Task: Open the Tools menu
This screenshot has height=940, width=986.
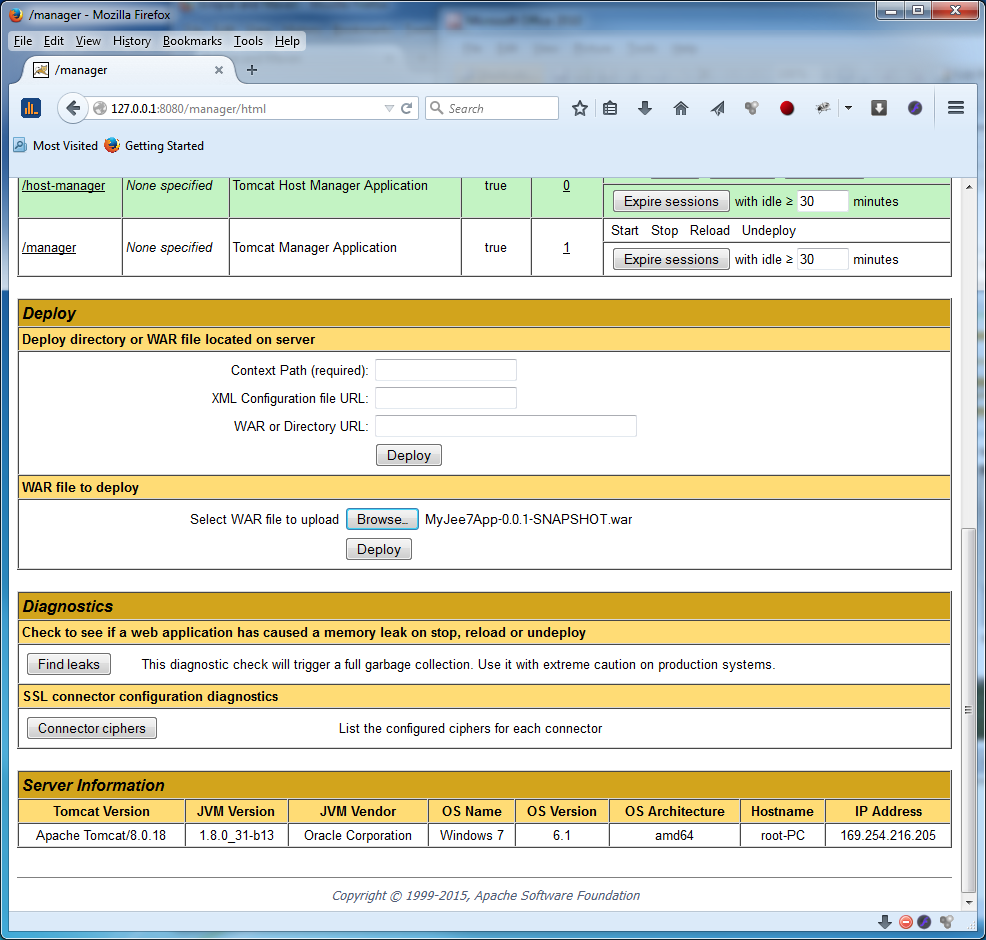Action: [x=248, y=41]
